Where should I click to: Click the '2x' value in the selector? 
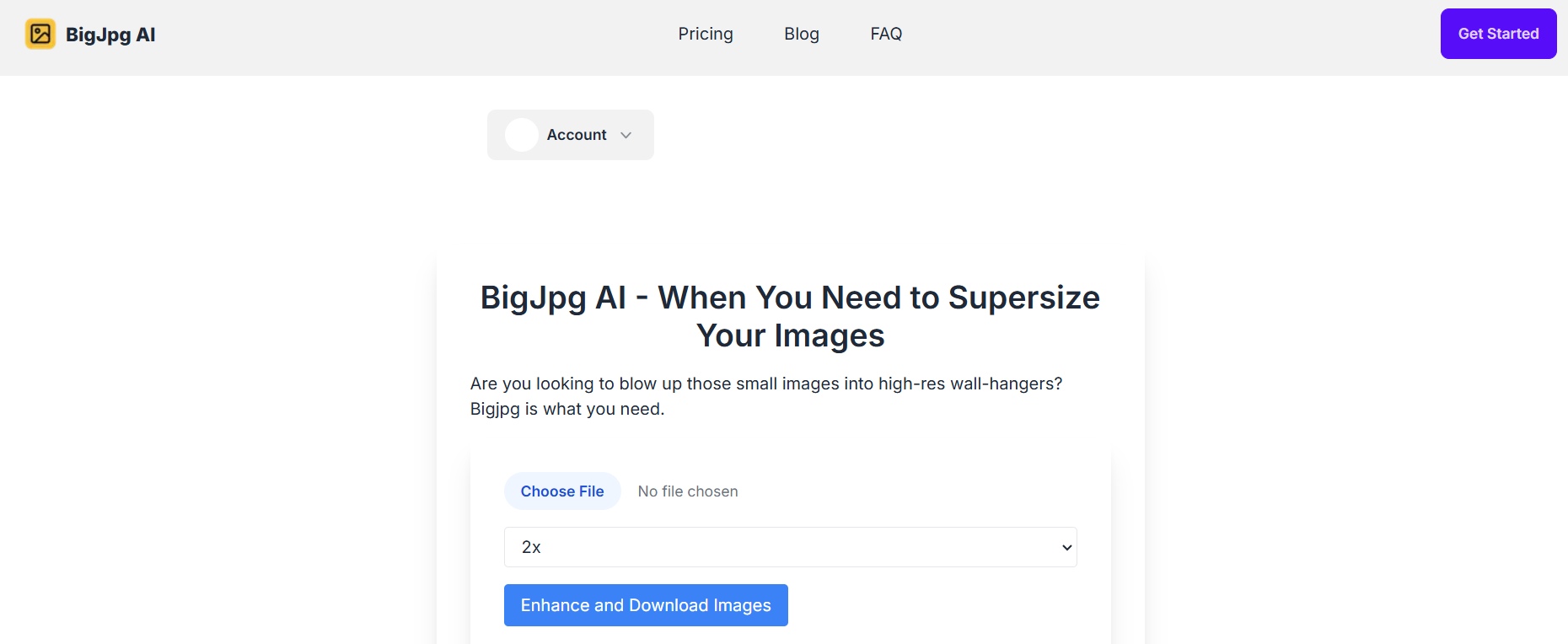coord(531,547)
